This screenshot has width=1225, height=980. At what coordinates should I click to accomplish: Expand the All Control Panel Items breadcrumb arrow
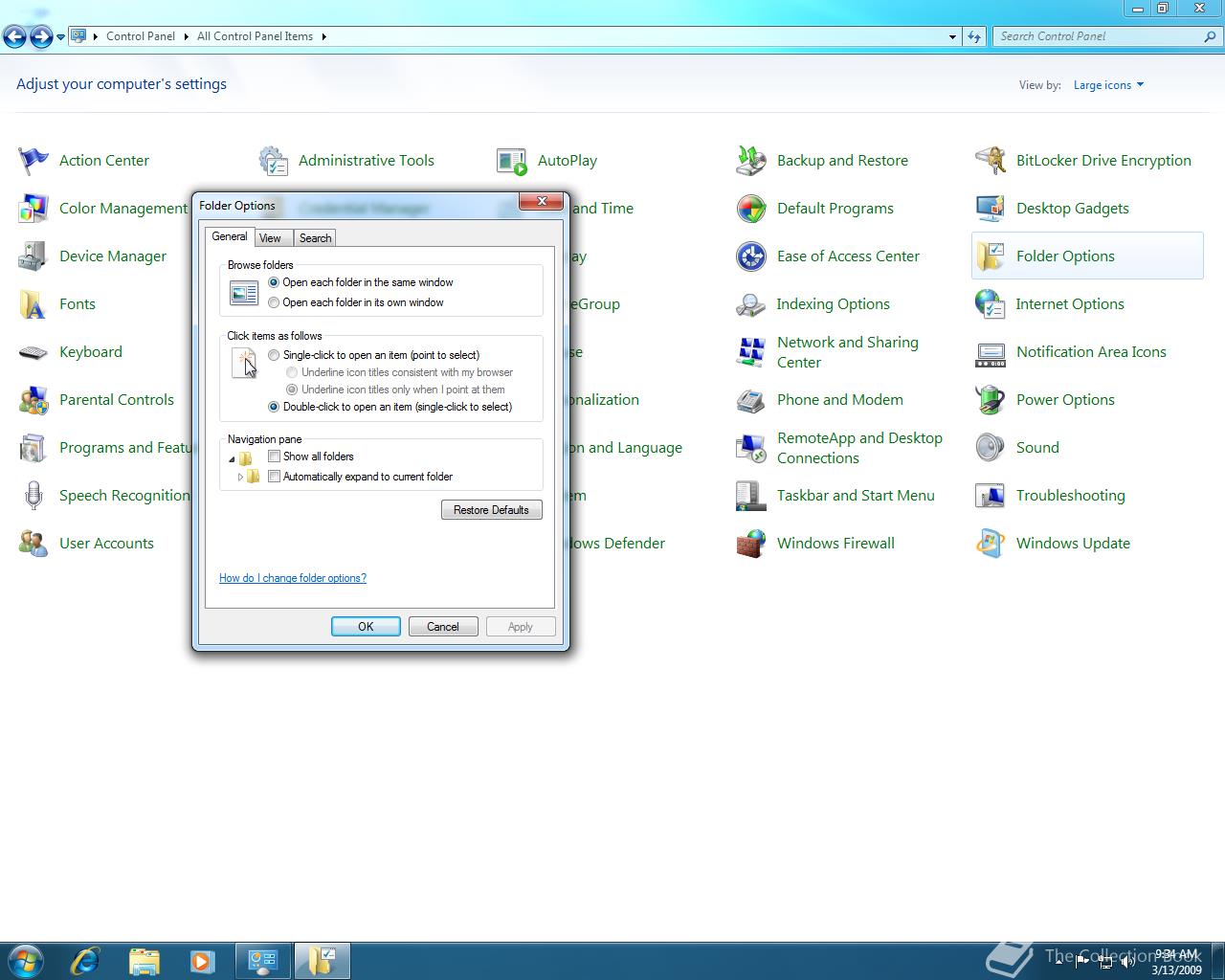(323, 36)
